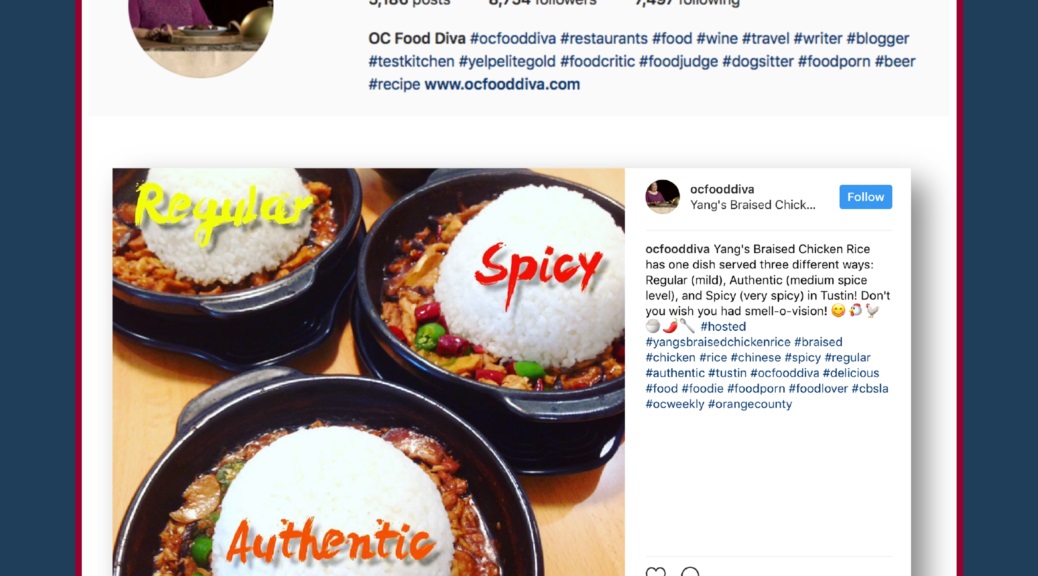Click the comment bubble icon

[690, 571]
